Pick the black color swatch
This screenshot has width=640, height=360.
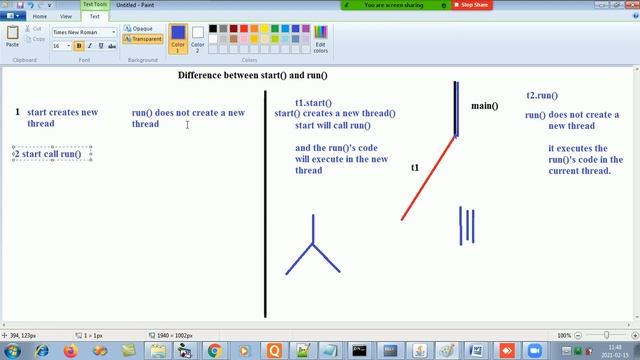coord(213,29)
